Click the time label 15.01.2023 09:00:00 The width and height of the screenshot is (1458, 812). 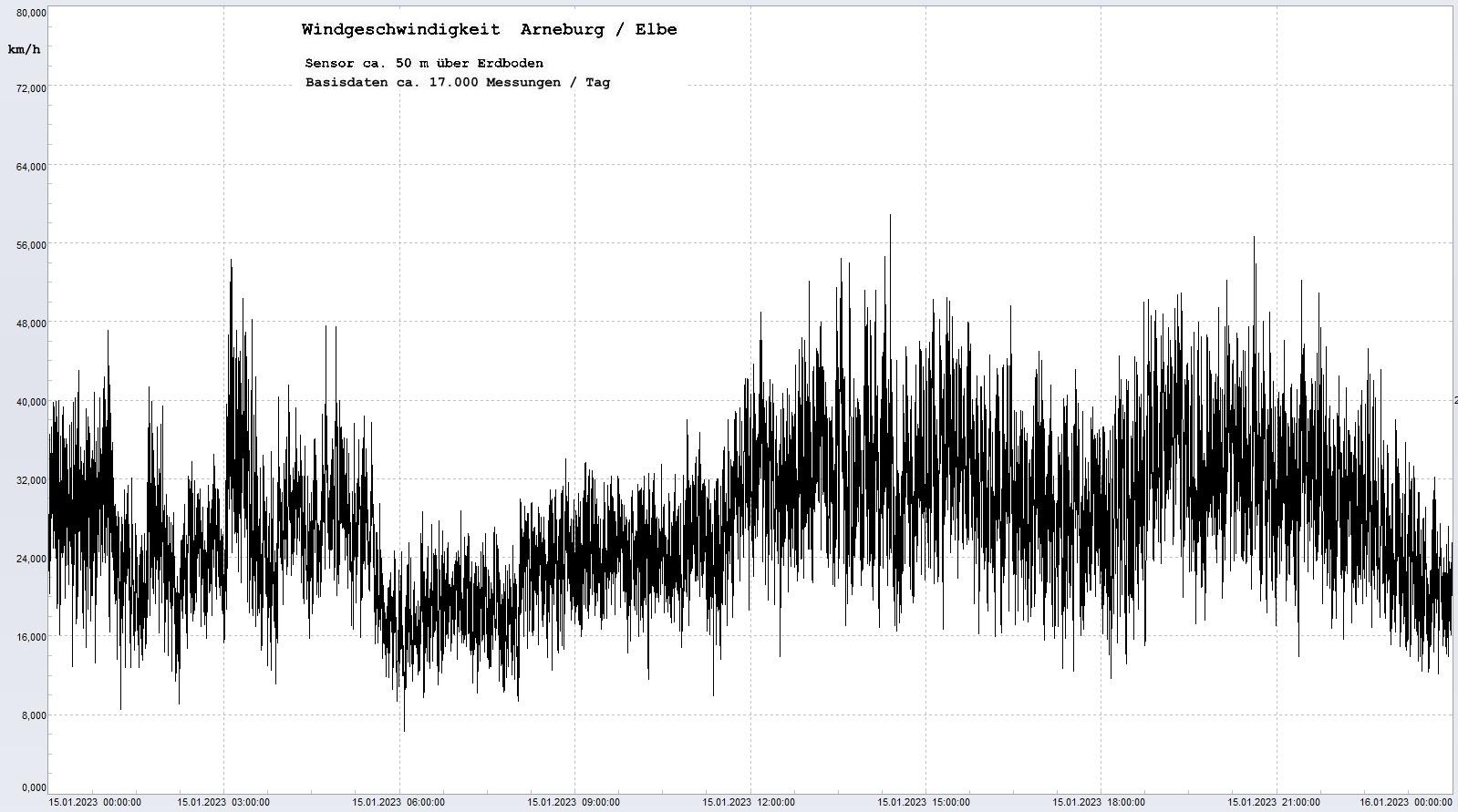(x=574, y=803)
